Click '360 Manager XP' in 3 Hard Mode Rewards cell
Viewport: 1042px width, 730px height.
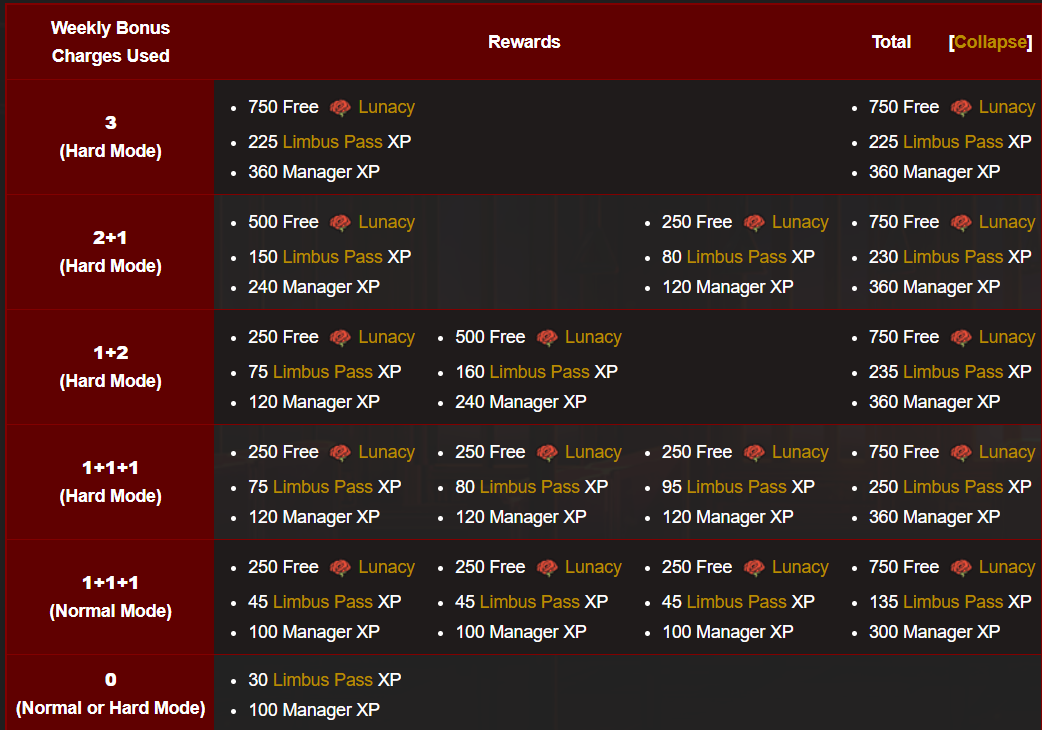314,172
